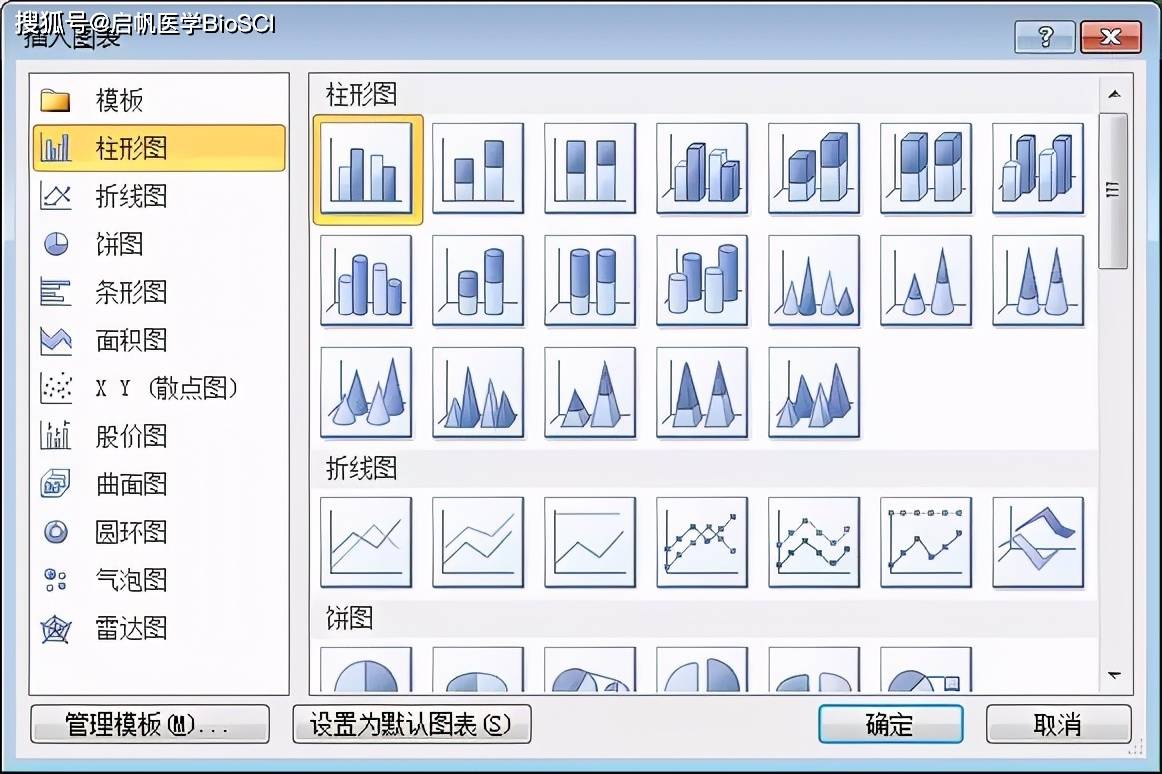The width and height of the screenshot is (1162, 774).
Task: Choose the stacked column chart icon
Action: coord(478,169)
